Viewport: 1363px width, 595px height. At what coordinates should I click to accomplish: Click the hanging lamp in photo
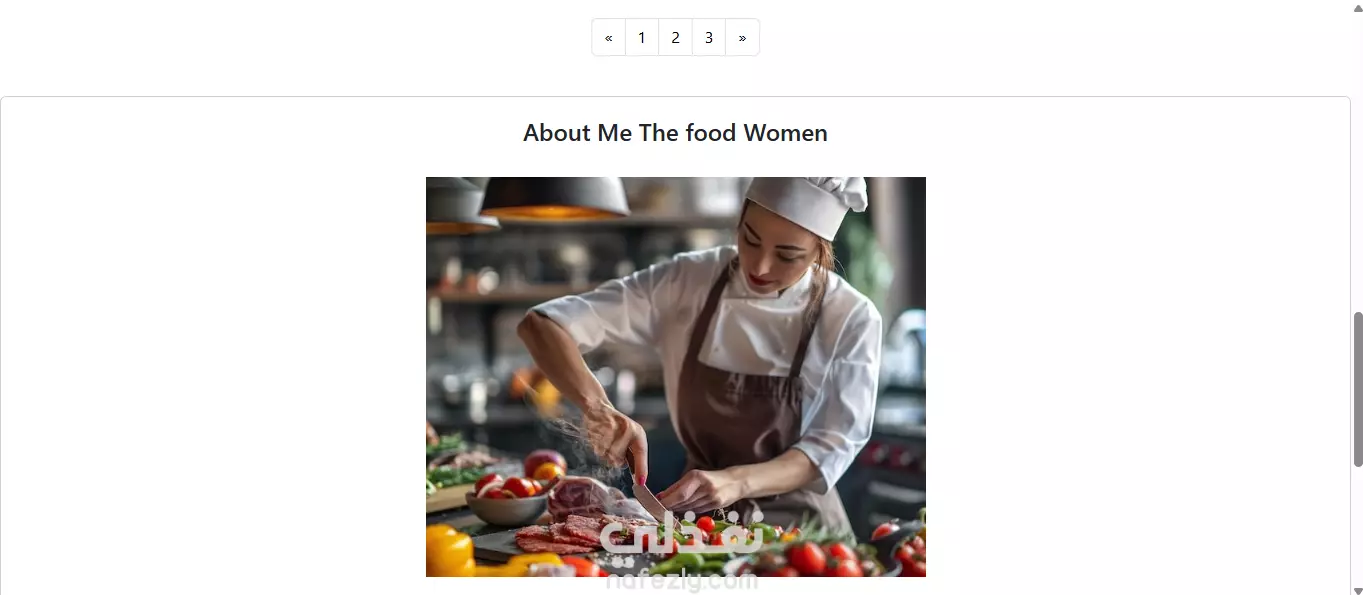(x=554, y=198)
